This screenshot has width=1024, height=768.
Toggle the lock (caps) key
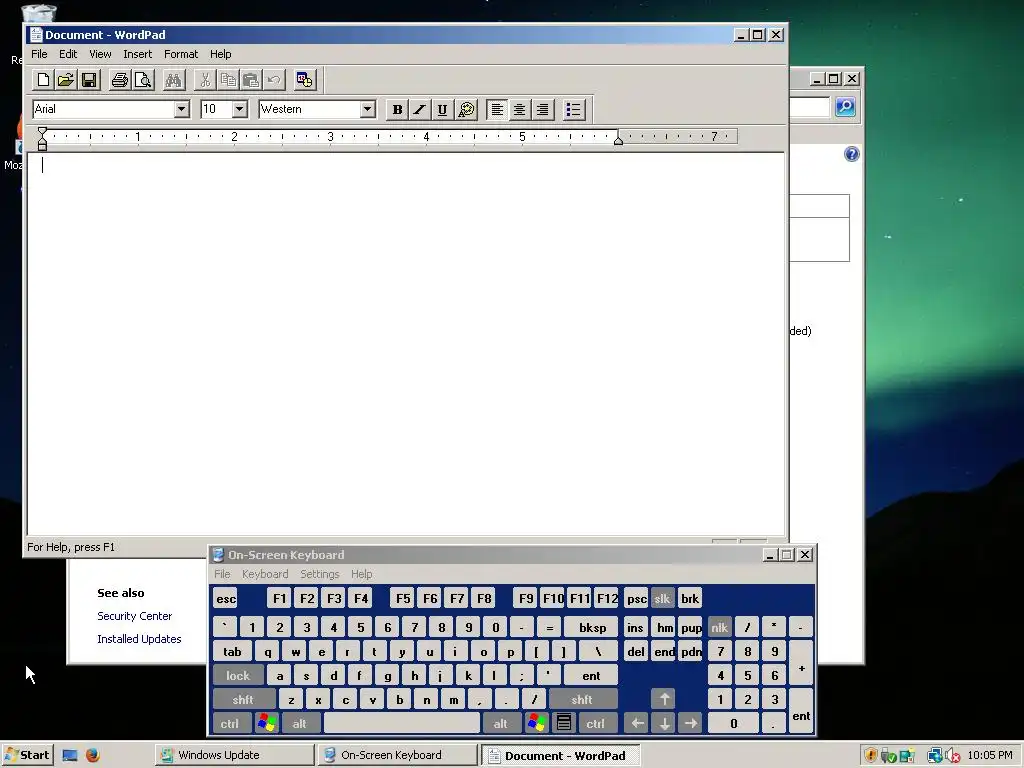[238, 676]
